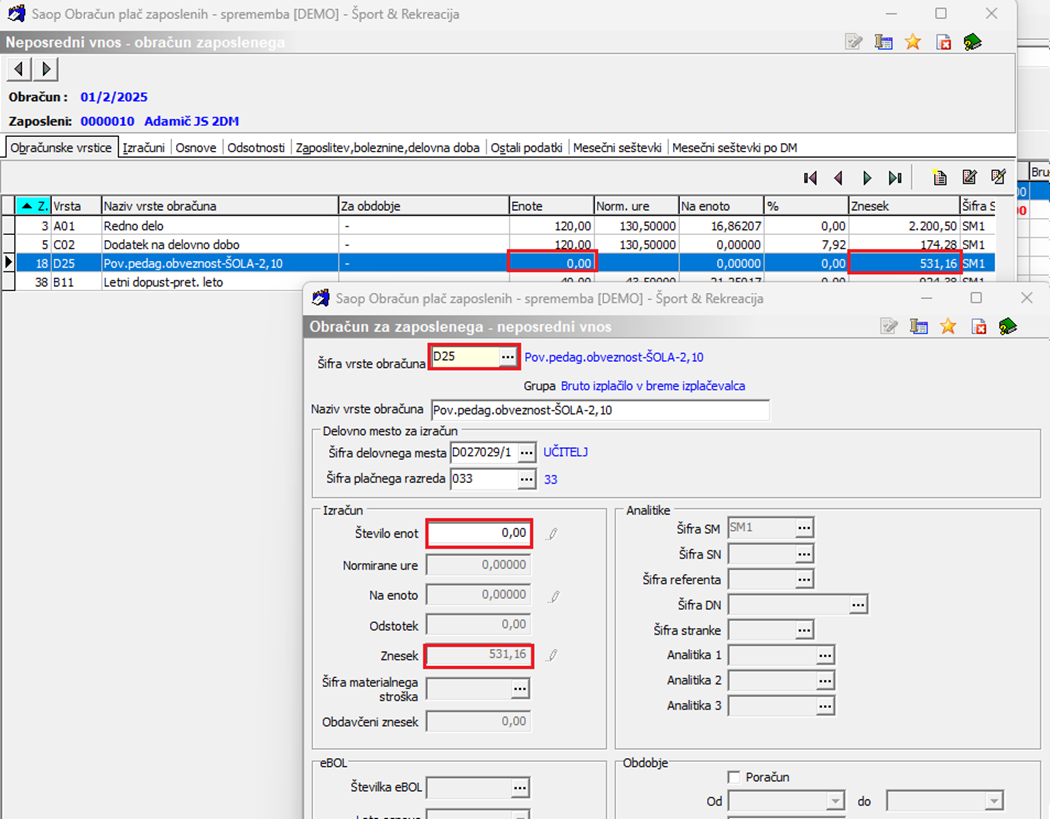Open the help book icon in the dialog
Screen dimensions: 1050x819
[x=1007, y=326]
